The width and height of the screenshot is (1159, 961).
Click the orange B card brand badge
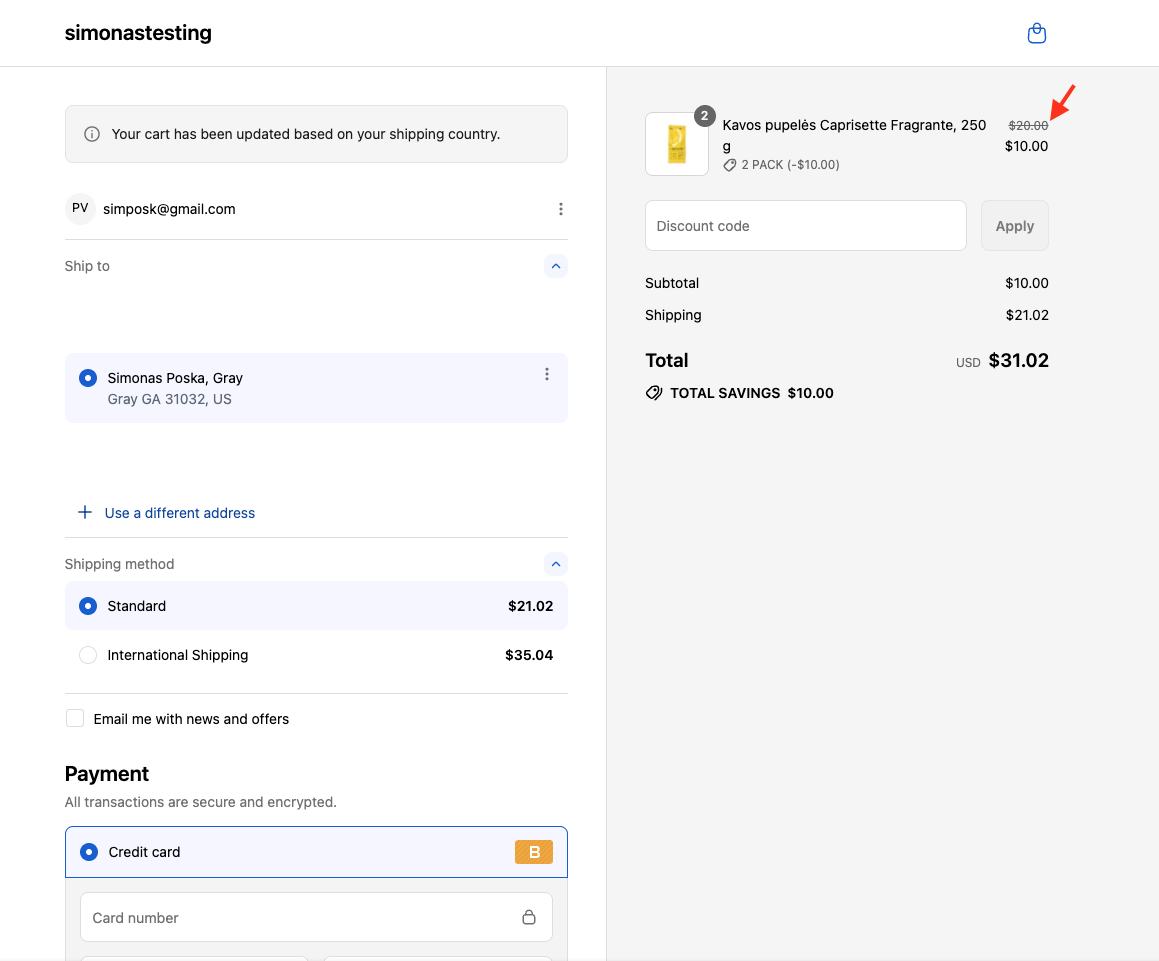coord(534,852)
